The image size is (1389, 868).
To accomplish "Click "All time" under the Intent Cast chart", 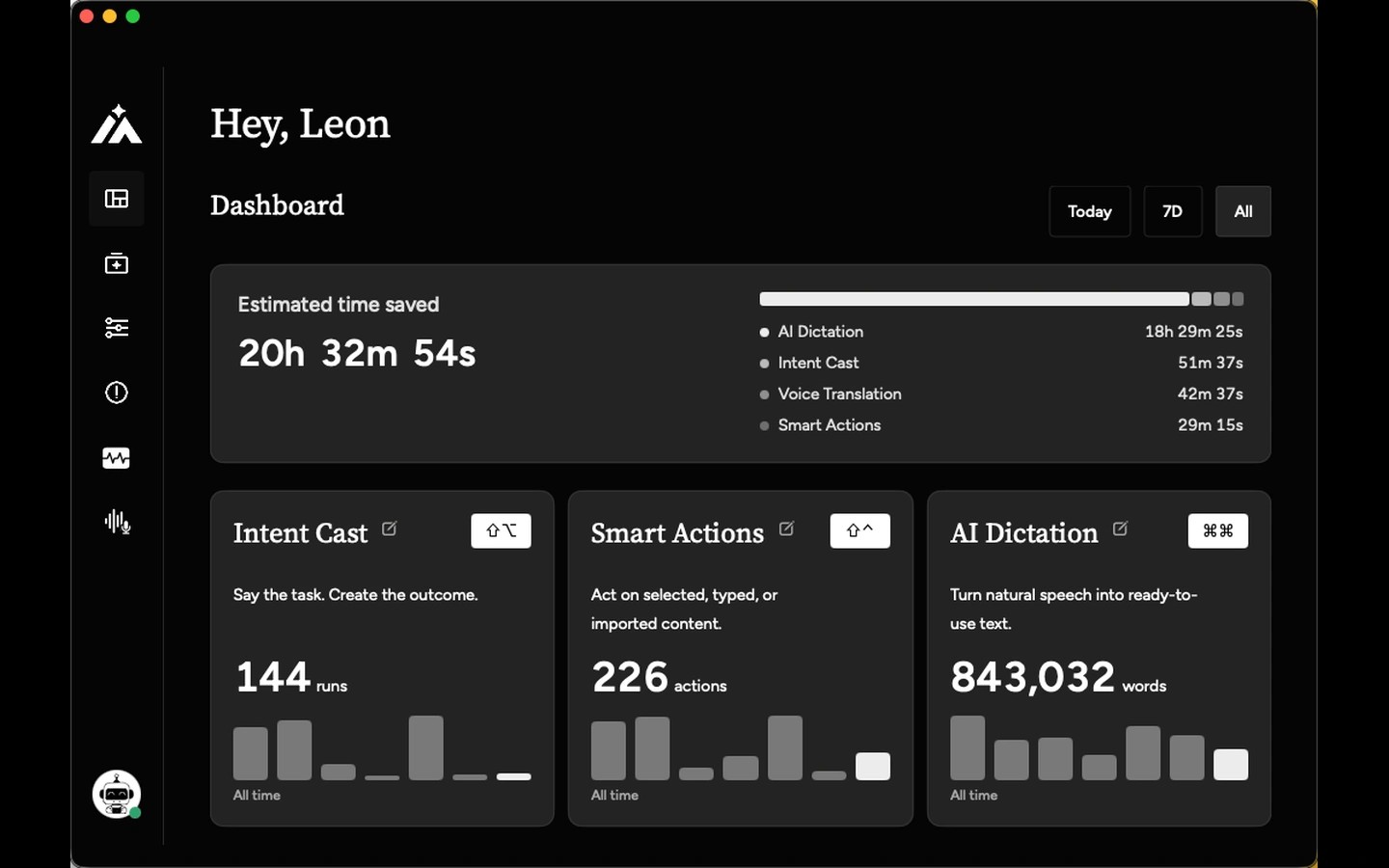I will (257, 796).
